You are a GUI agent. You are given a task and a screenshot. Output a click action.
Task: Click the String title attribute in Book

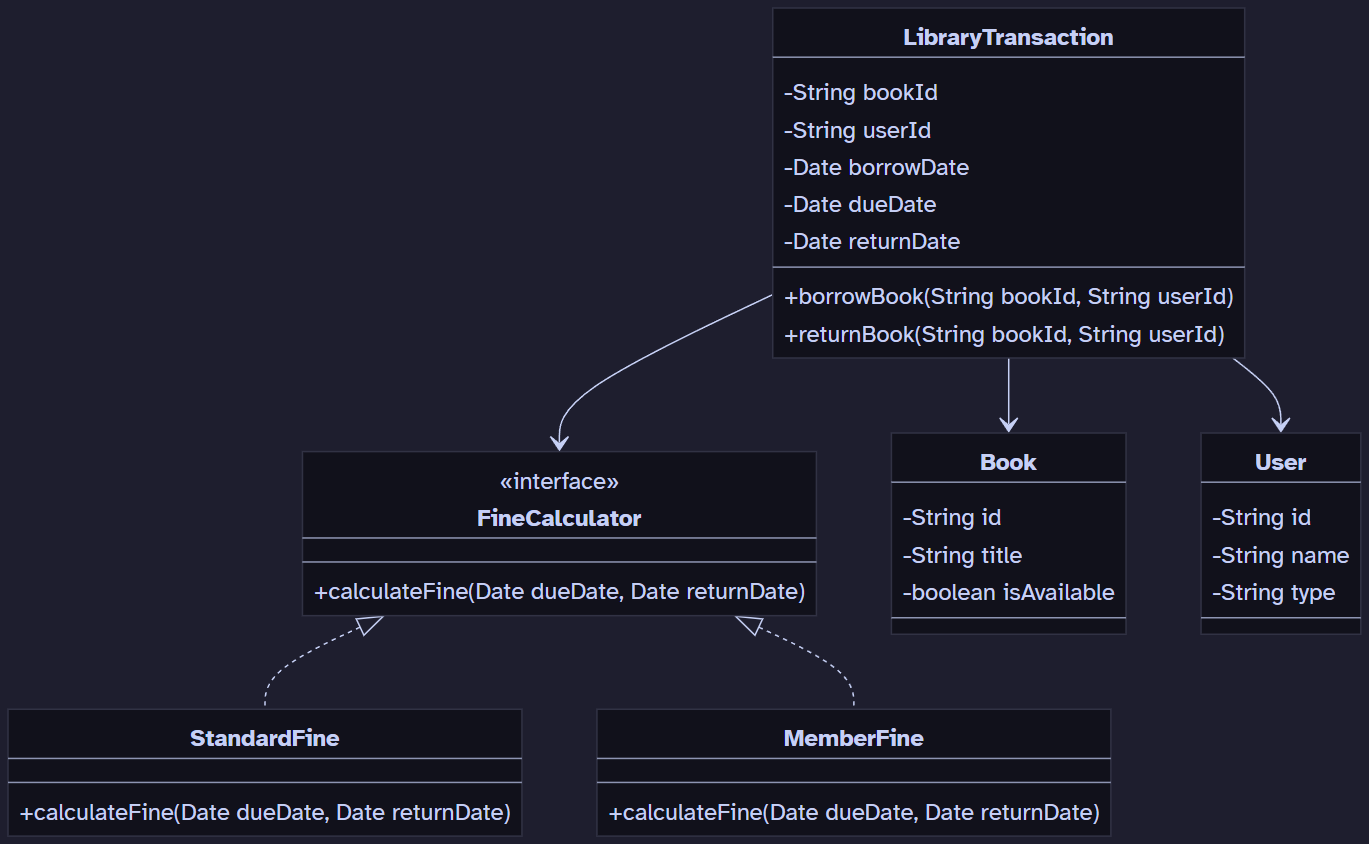962,555
